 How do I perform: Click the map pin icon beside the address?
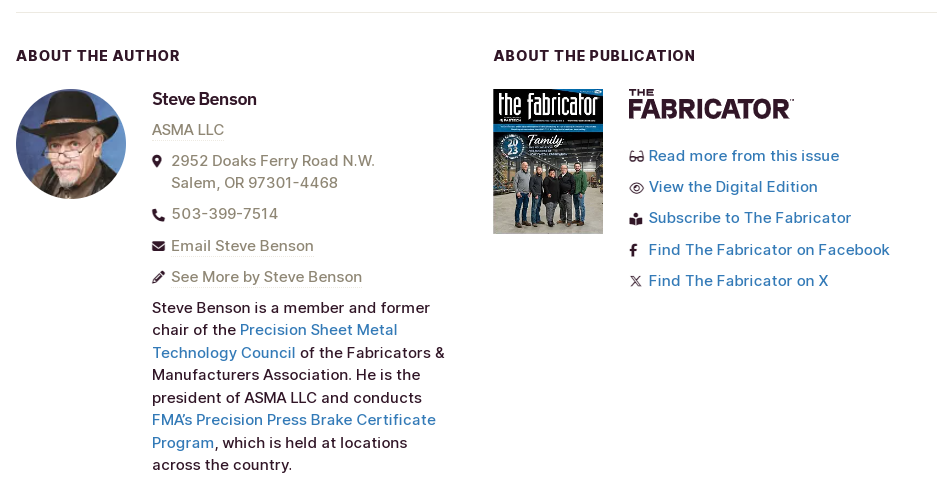point(157,161)
